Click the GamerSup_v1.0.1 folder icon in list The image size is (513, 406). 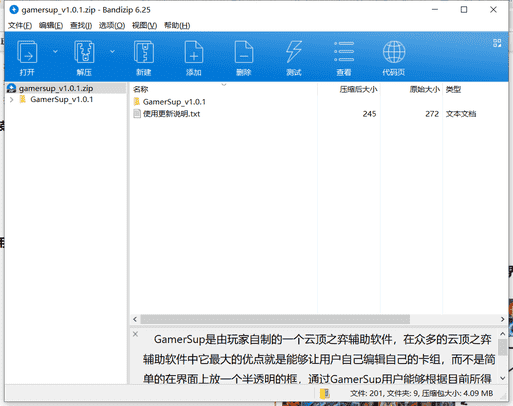tap(137, 102)
